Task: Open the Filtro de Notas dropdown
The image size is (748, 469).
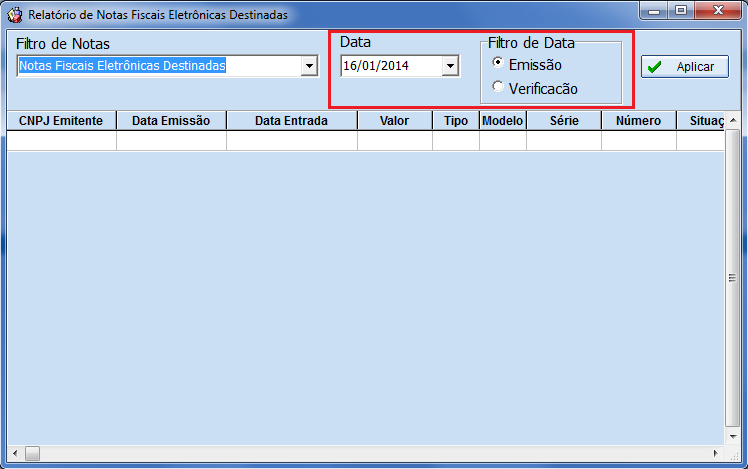Action: 309,66
